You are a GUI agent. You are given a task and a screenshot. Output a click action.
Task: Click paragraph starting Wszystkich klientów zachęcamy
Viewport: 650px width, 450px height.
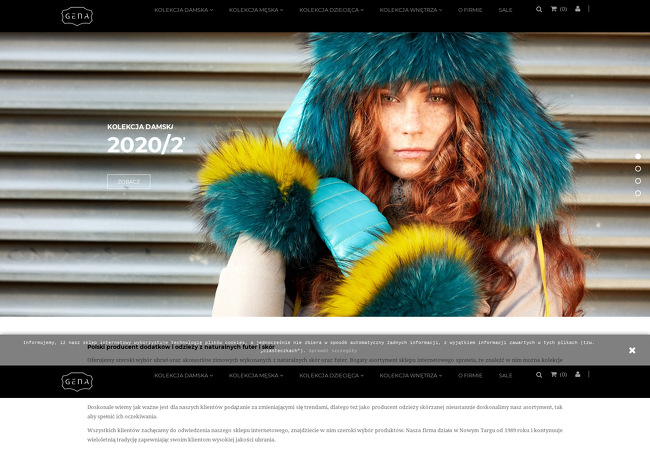(325, 435)
